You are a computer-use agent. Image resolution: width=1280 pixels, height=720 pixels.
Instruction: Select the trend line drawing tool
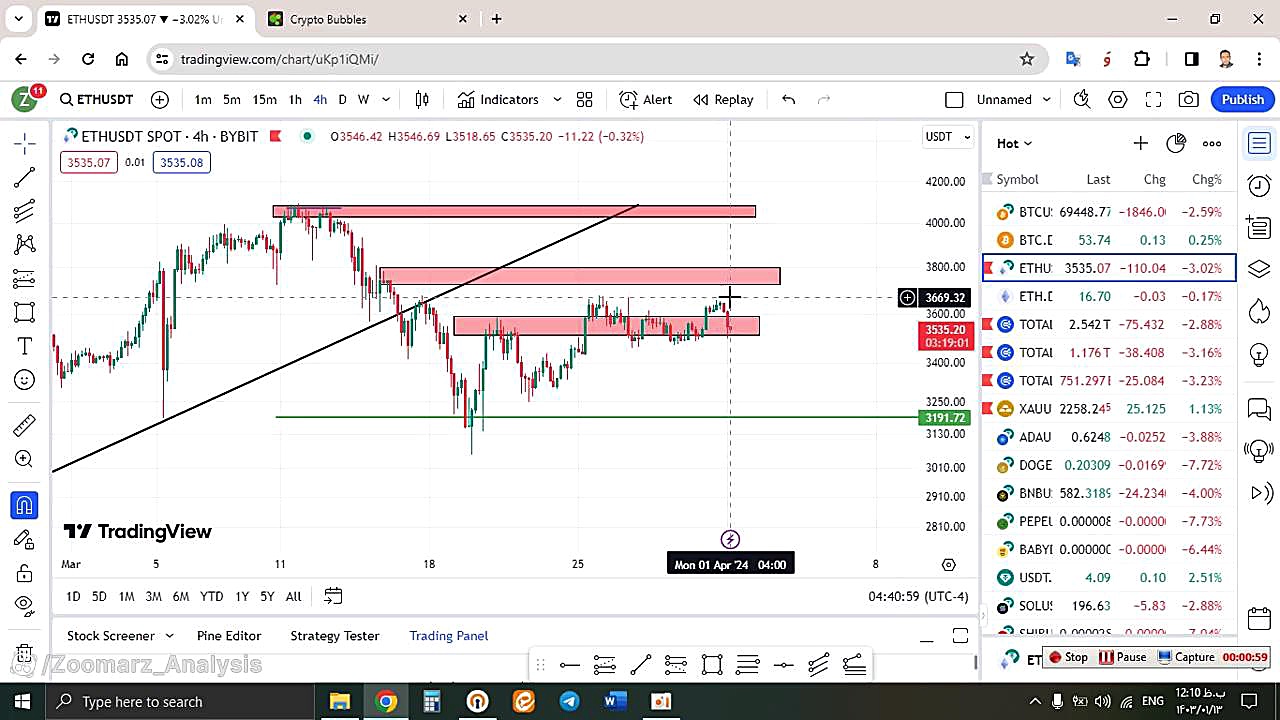coord(25,177)
